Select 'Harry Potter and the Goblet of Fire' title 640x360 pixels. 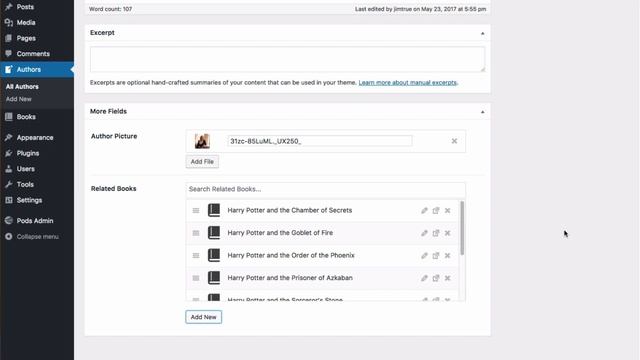[x=280, y=233]
